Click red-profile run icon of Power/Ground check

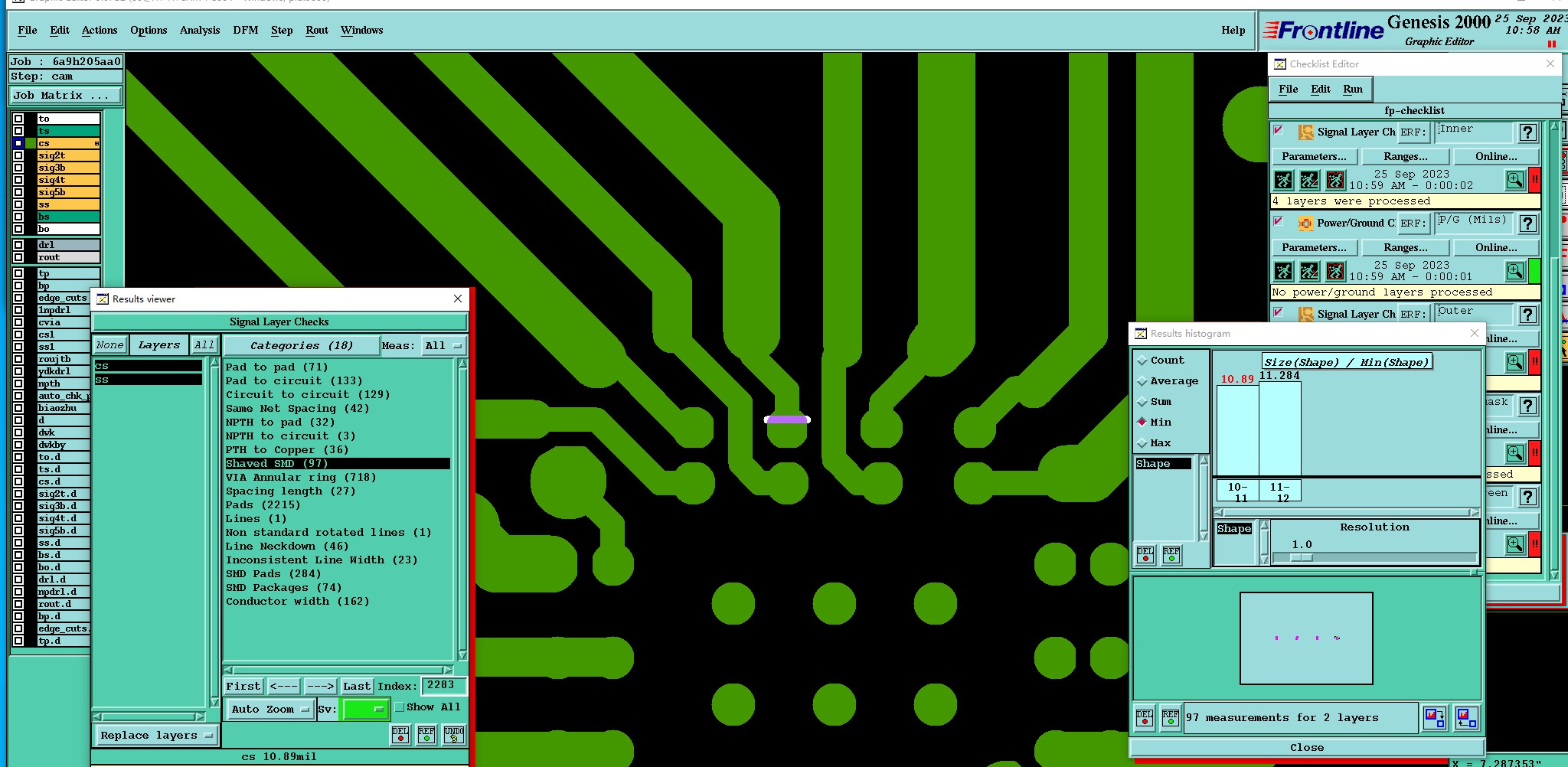(x=1335, y=272)
